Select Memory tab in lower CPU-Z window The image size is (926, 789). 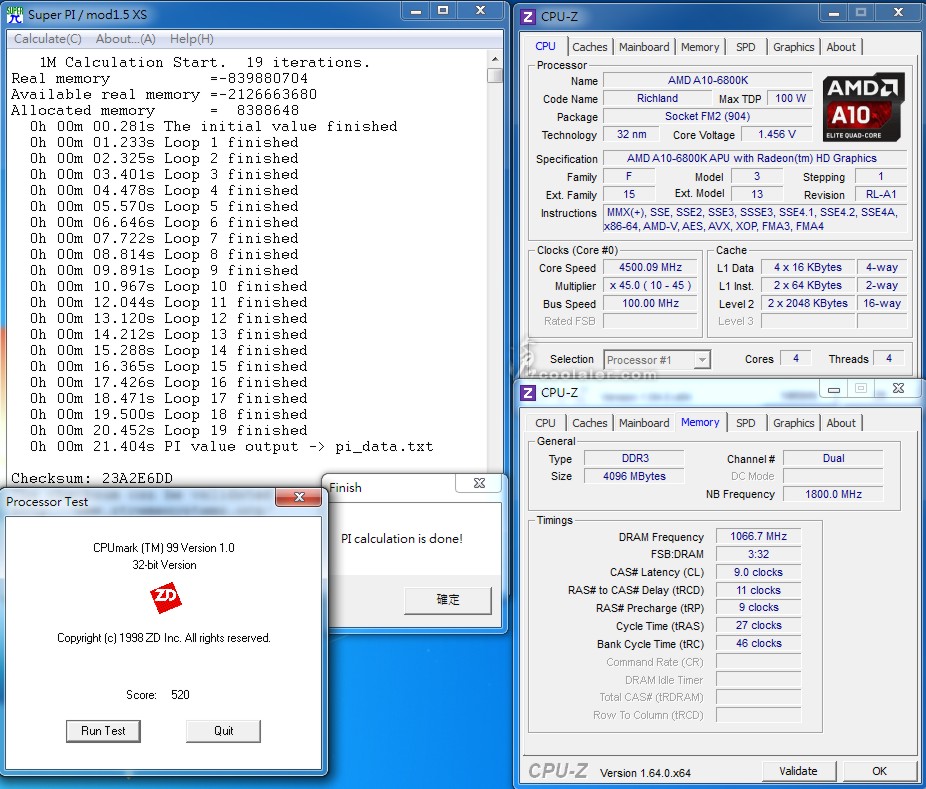coord(700,422)
